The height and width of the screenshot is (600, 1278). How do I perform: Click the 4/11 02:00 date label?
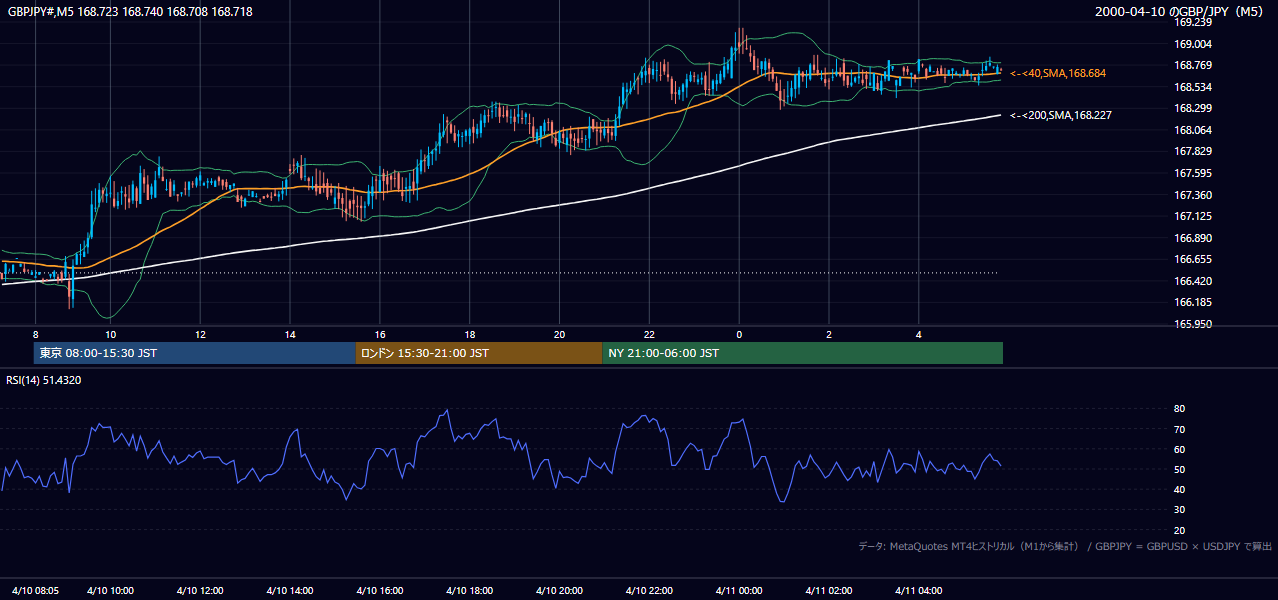pyautogui.click(x=829, y=590)
